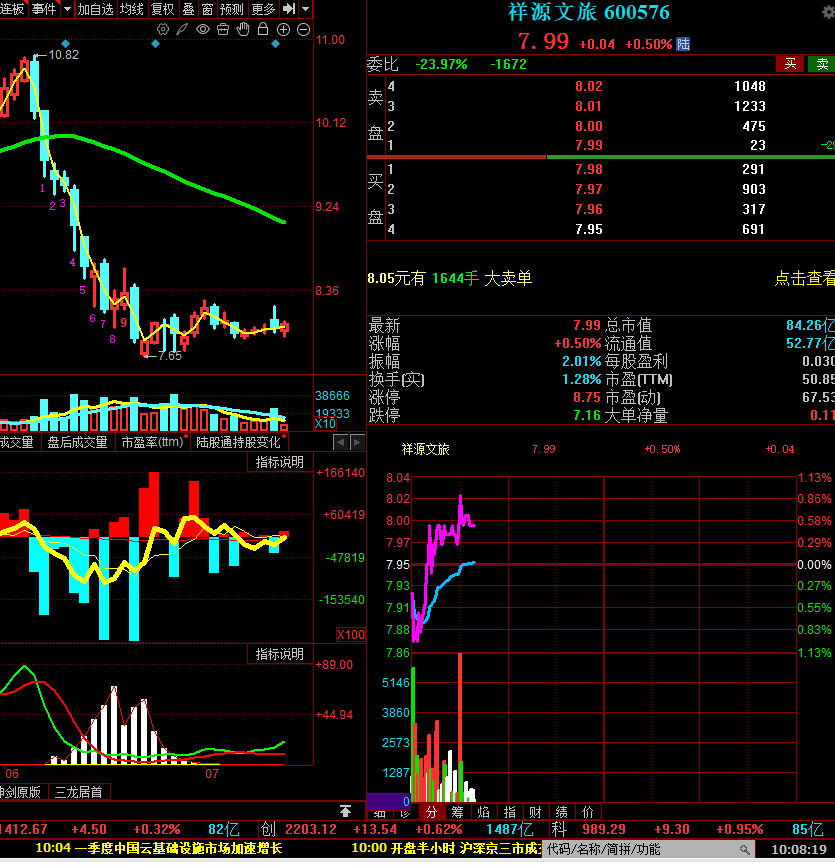The image size is (835, 865).
Task: Click the first blue diamond event marker
Action: (x=66, y=44)
